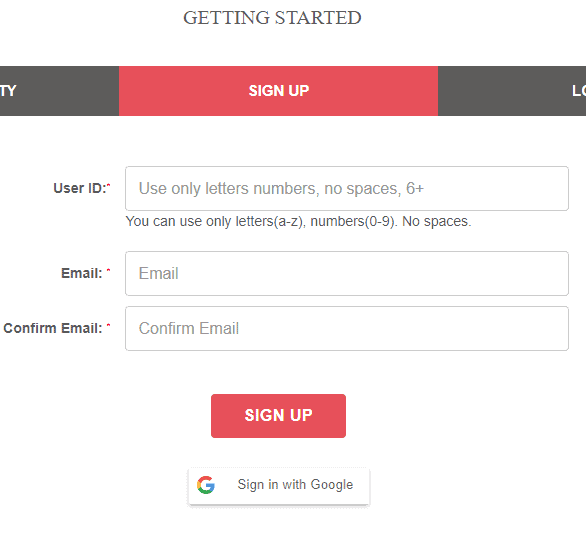The height and width of the screenshot is (535, 586).
Task: Submit using the red SIGN UP button
Action: [278, 416]
